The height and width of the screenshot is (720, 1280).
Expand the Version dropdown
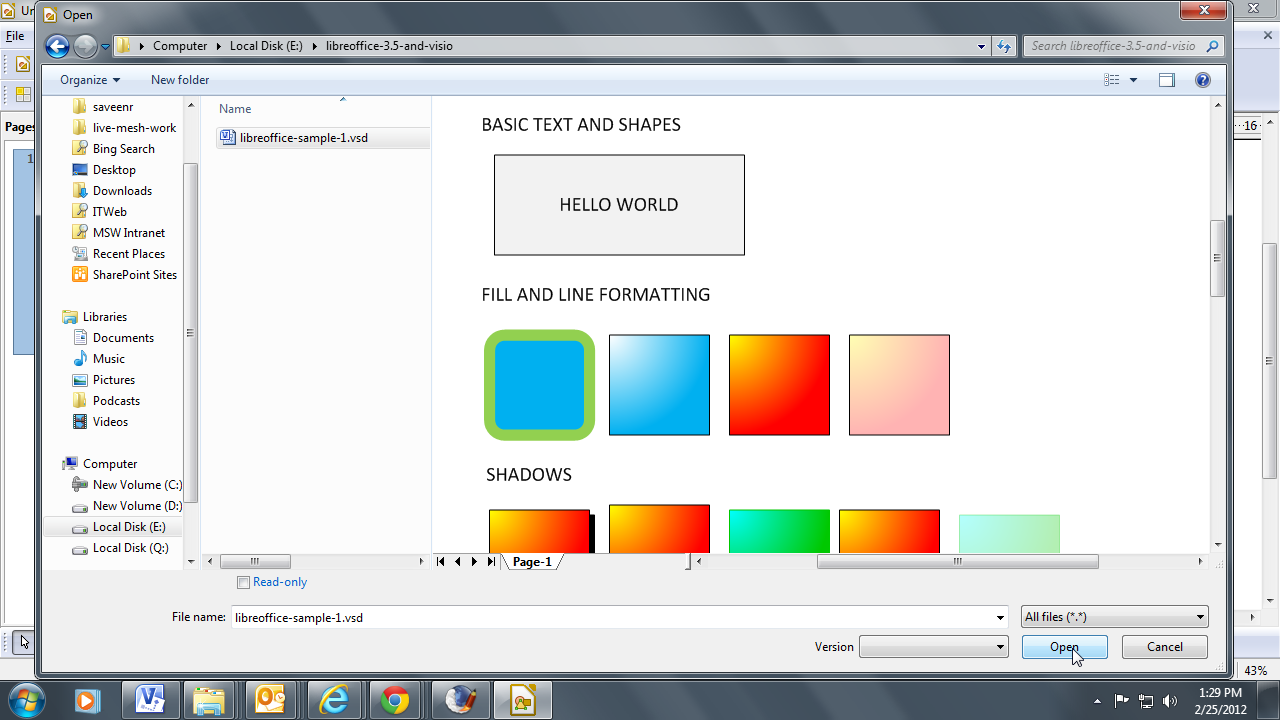point(933,647)
